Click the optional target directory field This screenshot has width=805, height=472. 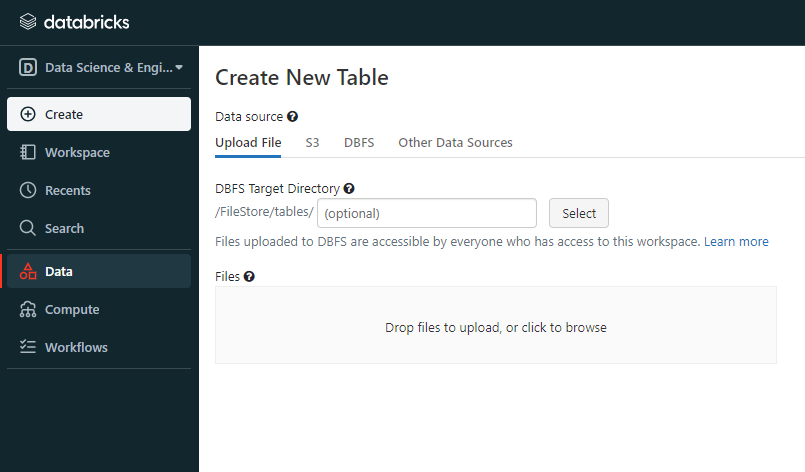(427, 213)
